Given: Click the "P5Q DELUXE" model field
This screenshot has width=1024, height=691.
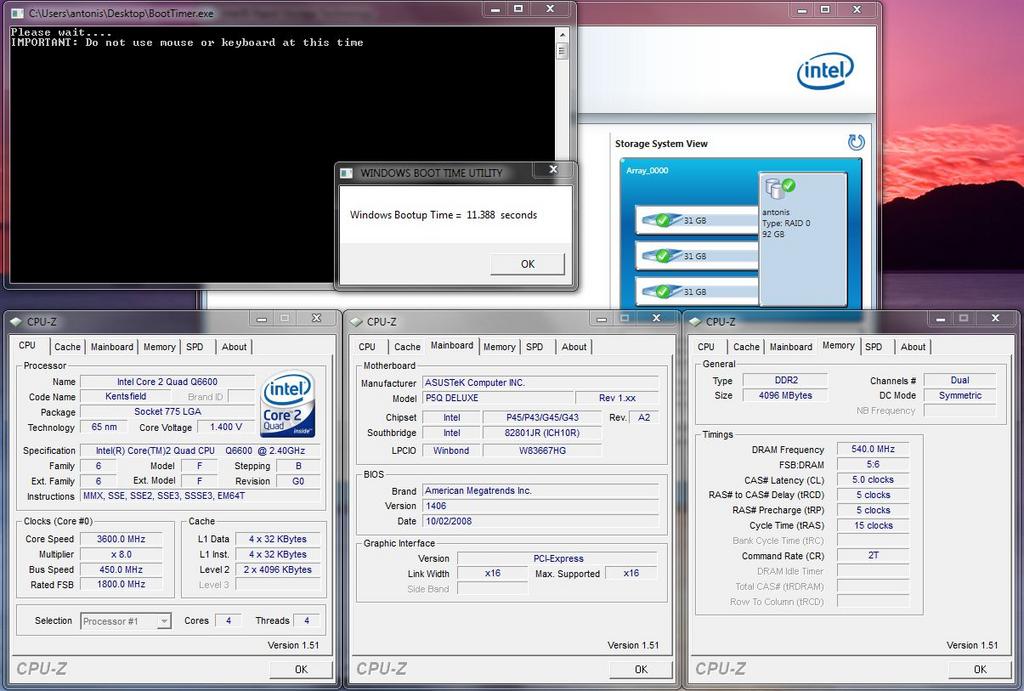Looking at the screenshot, I should (498, 398).
